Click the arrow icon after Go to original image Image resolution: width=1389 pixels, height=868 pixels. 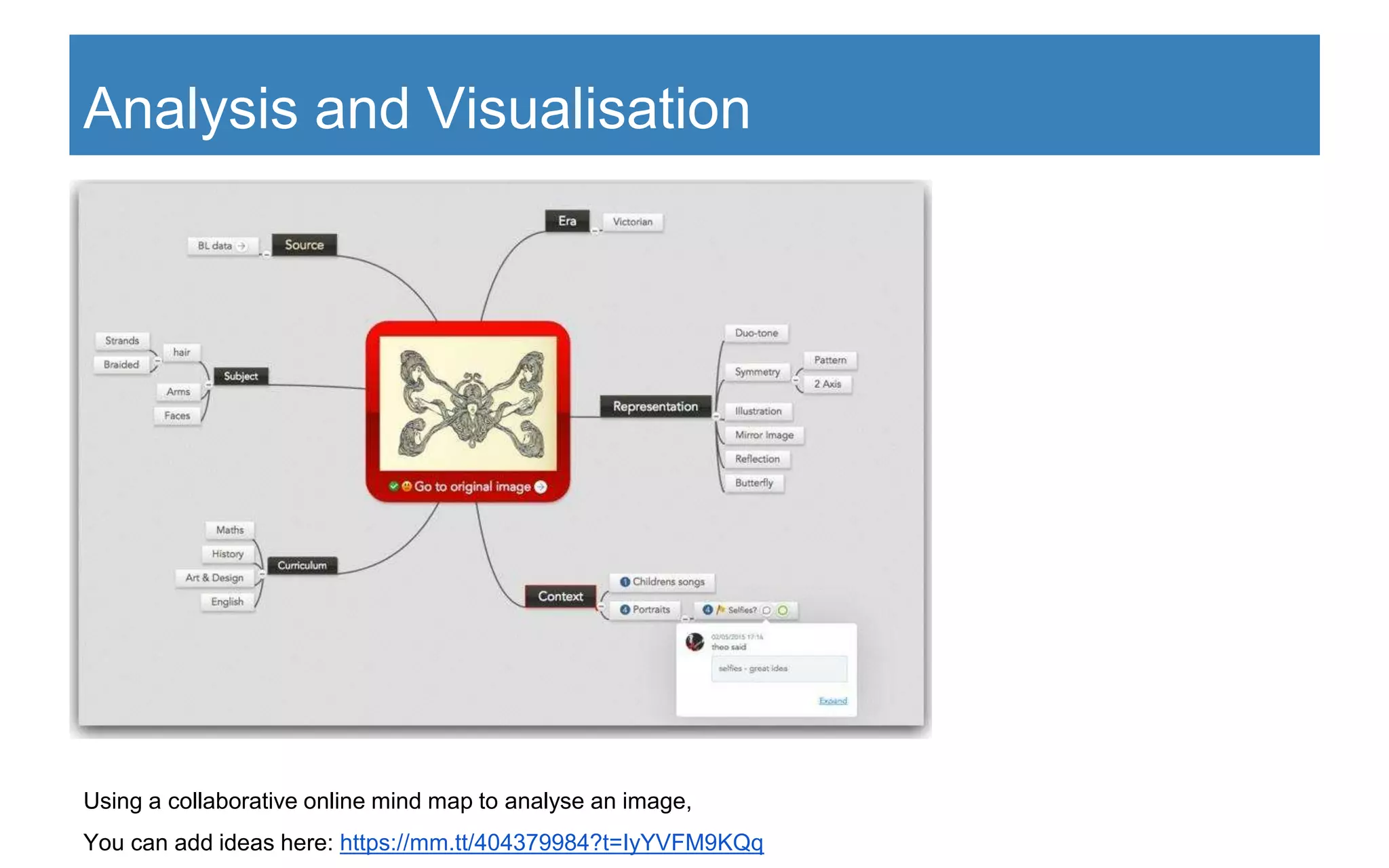[x=541, y=487]
